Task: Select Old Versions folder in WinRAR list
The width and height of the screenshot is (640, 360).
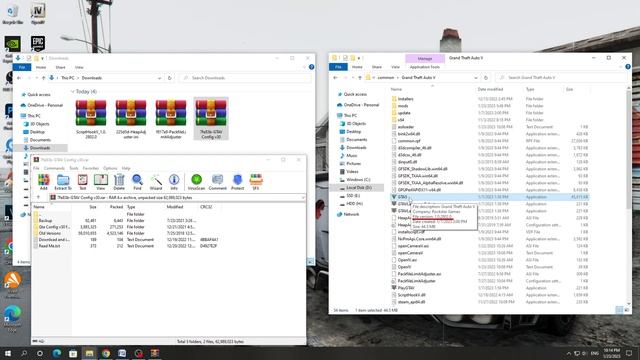Action: tap(49, 233)
